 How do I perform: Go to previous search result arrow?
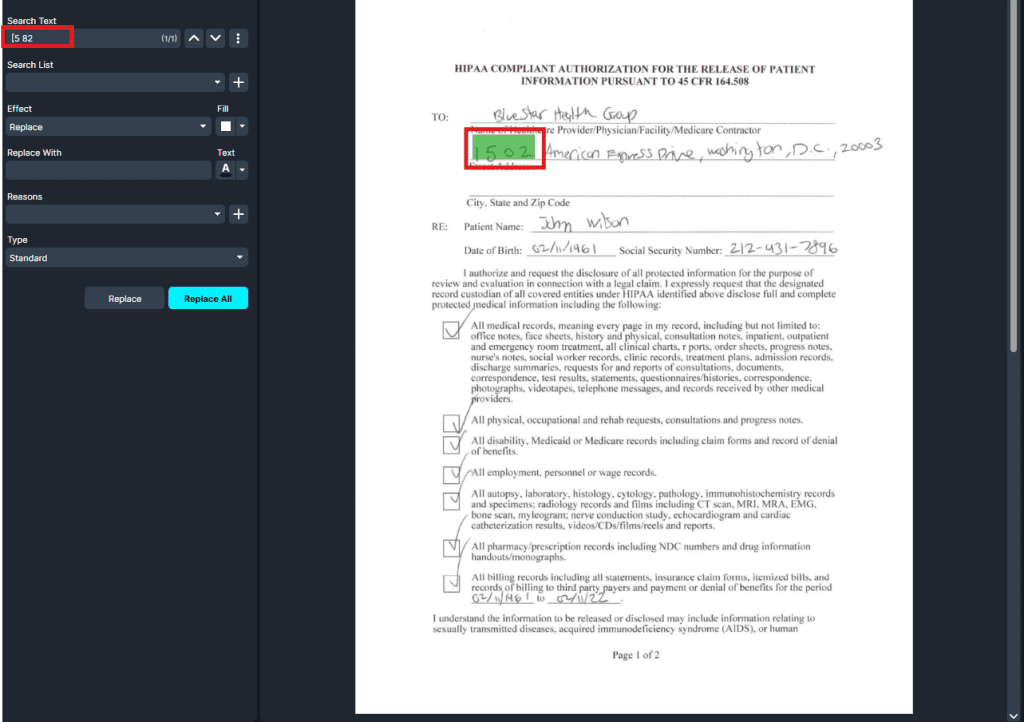194,38
